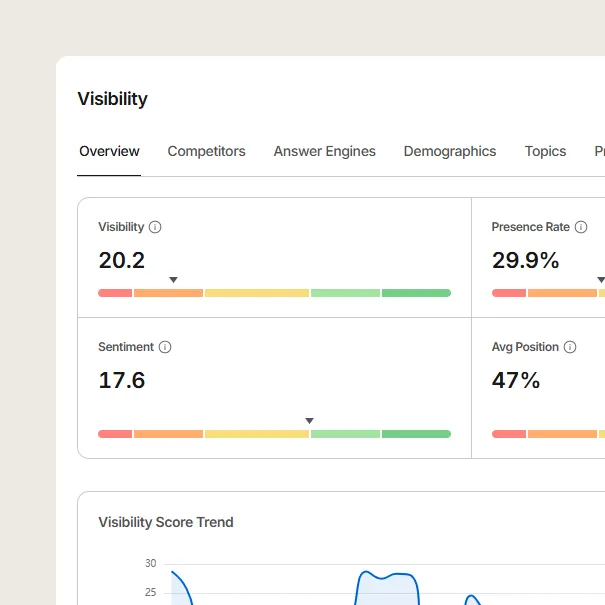The width and height of the screenshot is (605, 605).
Task: Click yellow segment of Sentiment gauge
Action: [x=257, y=434]
